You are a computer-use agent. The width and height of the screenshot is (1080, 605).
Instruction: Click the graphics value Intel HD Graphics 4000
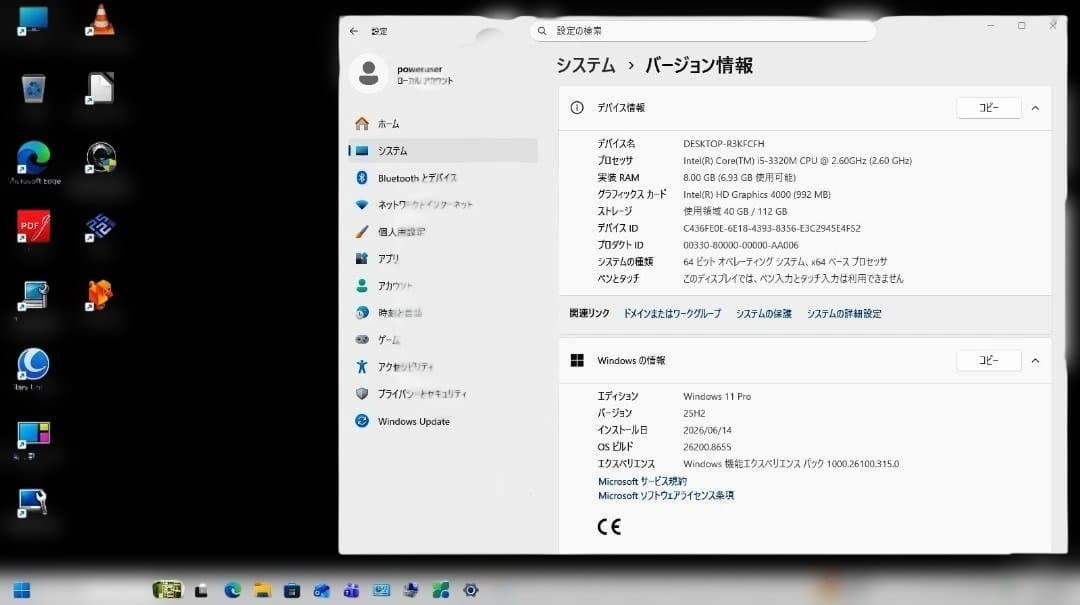(757, 195)
